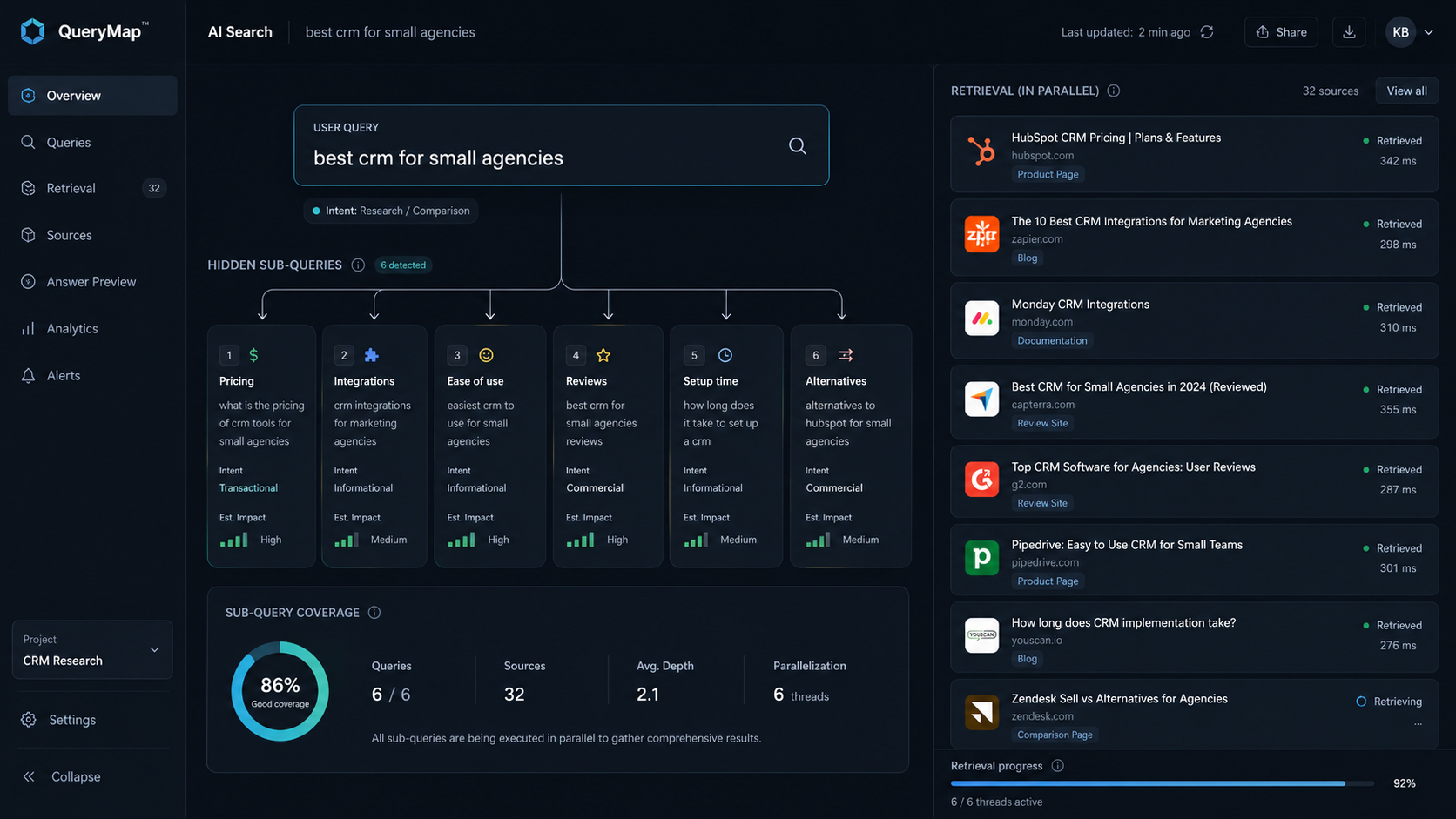Click the Zendesk logo icon
The image size is (1456, 819).
981,712
